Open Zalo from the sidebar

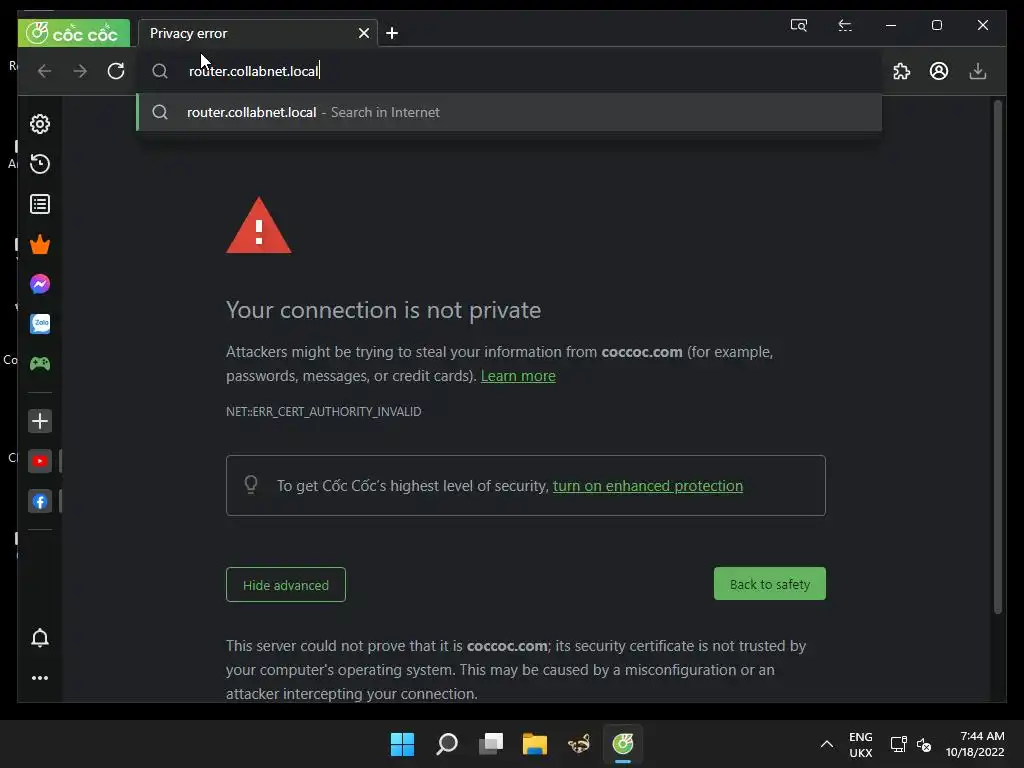click(x=40, y=324)
